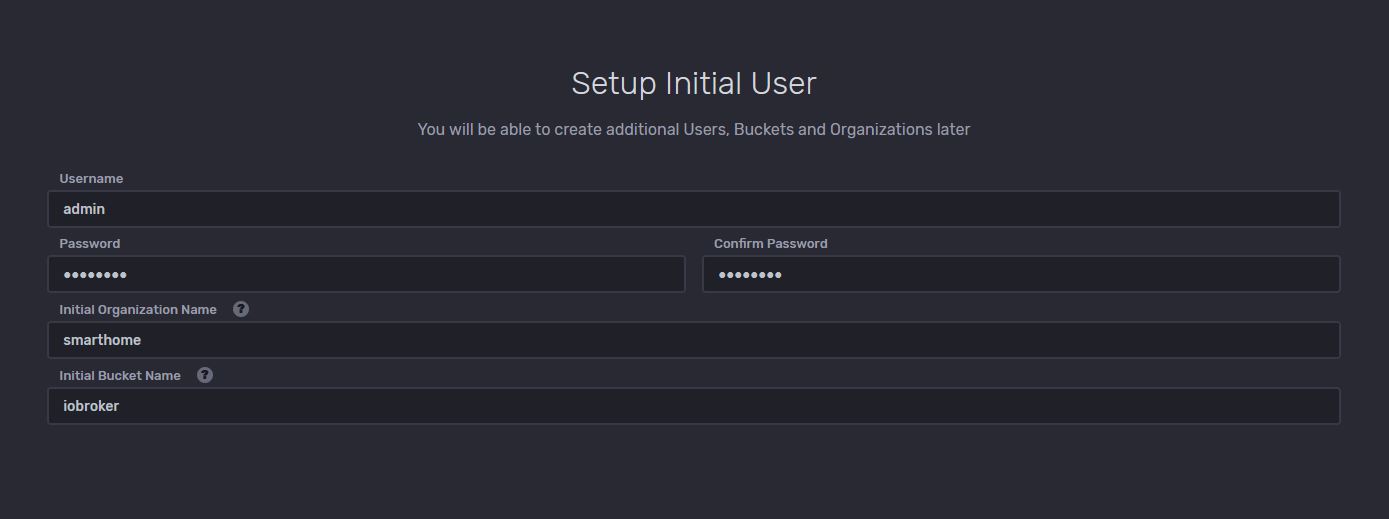
Task: Place cursor on the 'iobroker' text
Action: coord(91,406)
